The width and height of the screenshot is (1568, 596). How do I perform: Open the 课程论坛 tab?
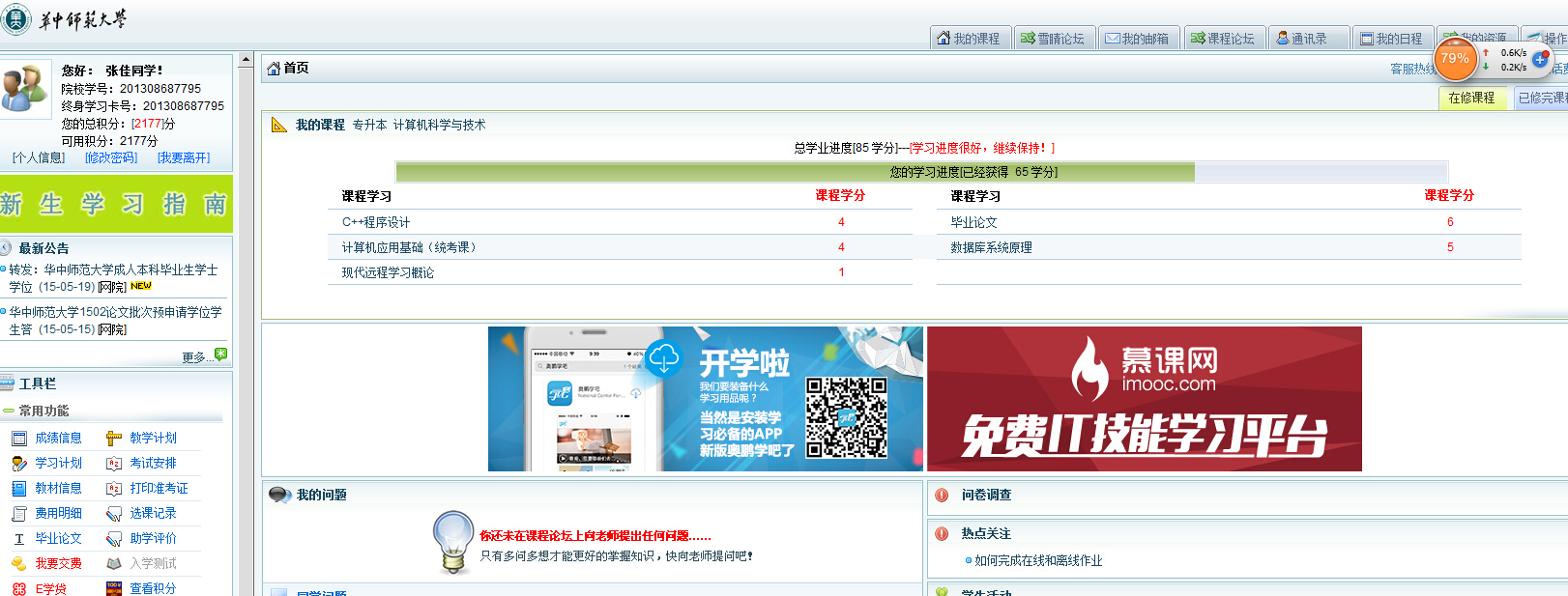(1223, 39)
